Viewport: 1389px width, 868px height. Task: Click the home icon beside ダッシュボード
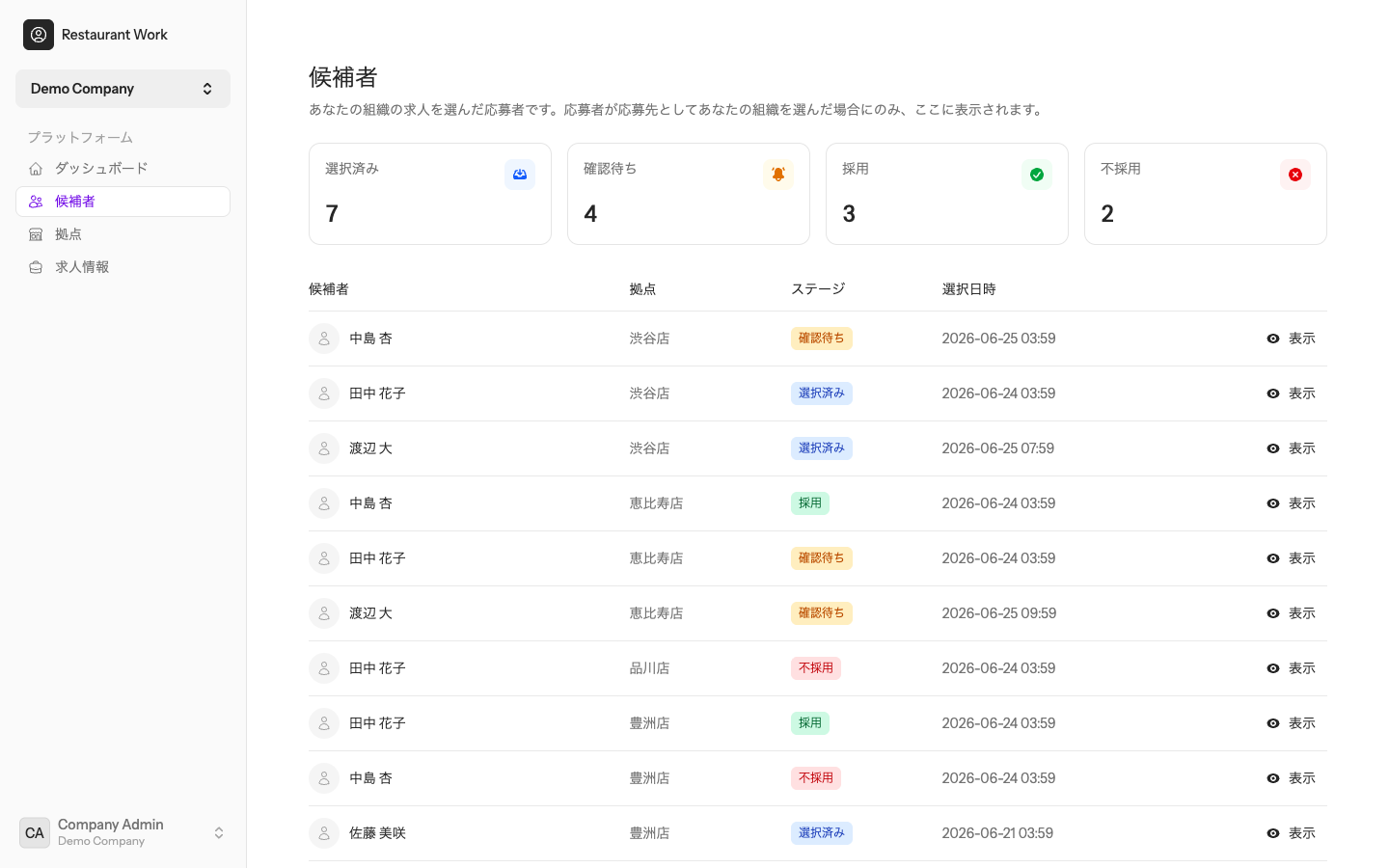click(36, 169)
